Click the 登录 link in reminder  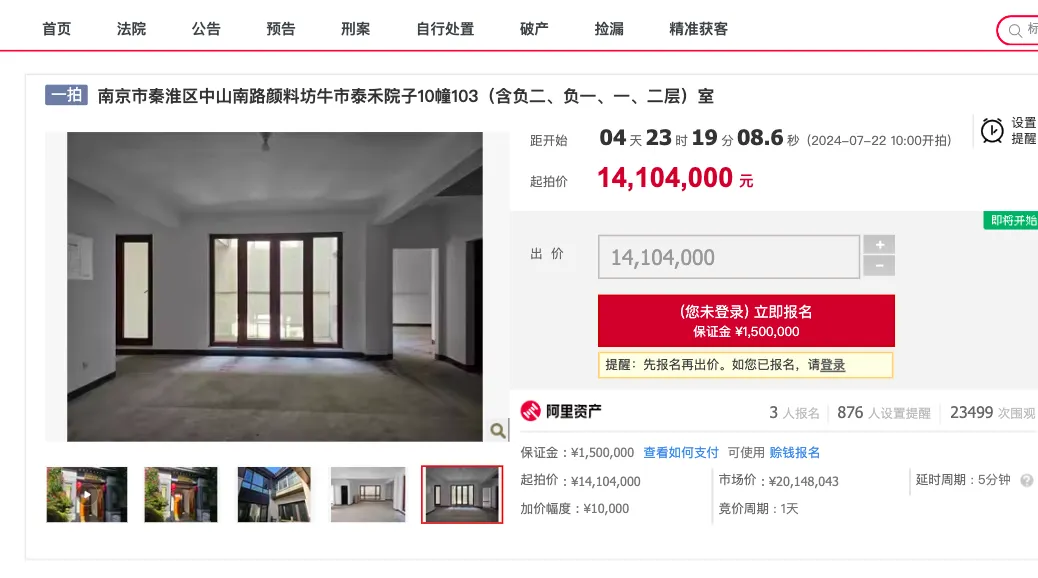point(833,365)
